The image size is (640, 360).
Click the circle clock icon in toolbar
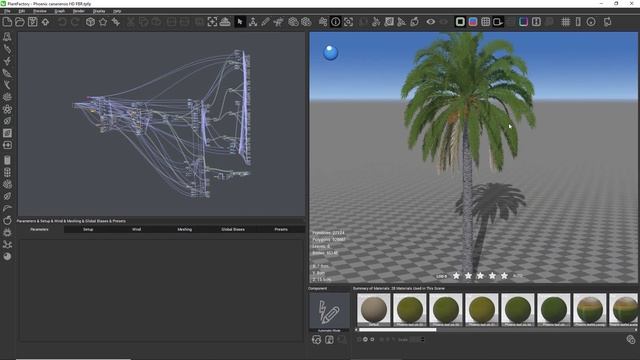point(591,22)
